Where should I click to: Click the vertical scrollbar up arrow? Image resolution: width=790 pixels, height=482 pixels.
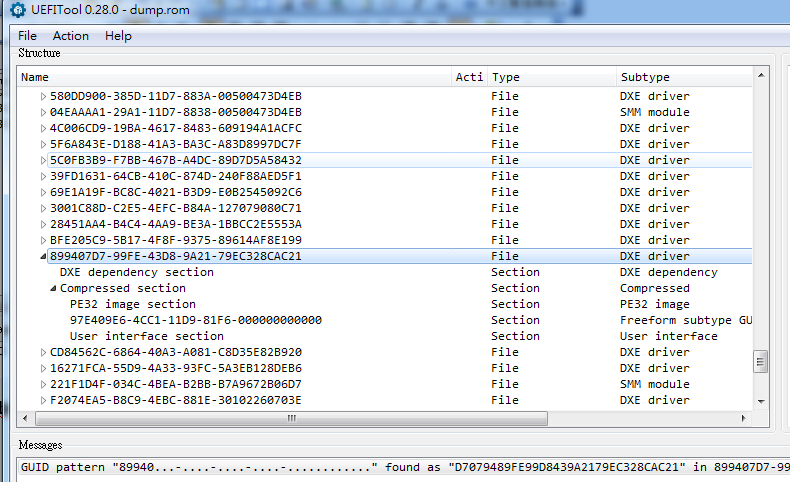click(x=761, y=75)
